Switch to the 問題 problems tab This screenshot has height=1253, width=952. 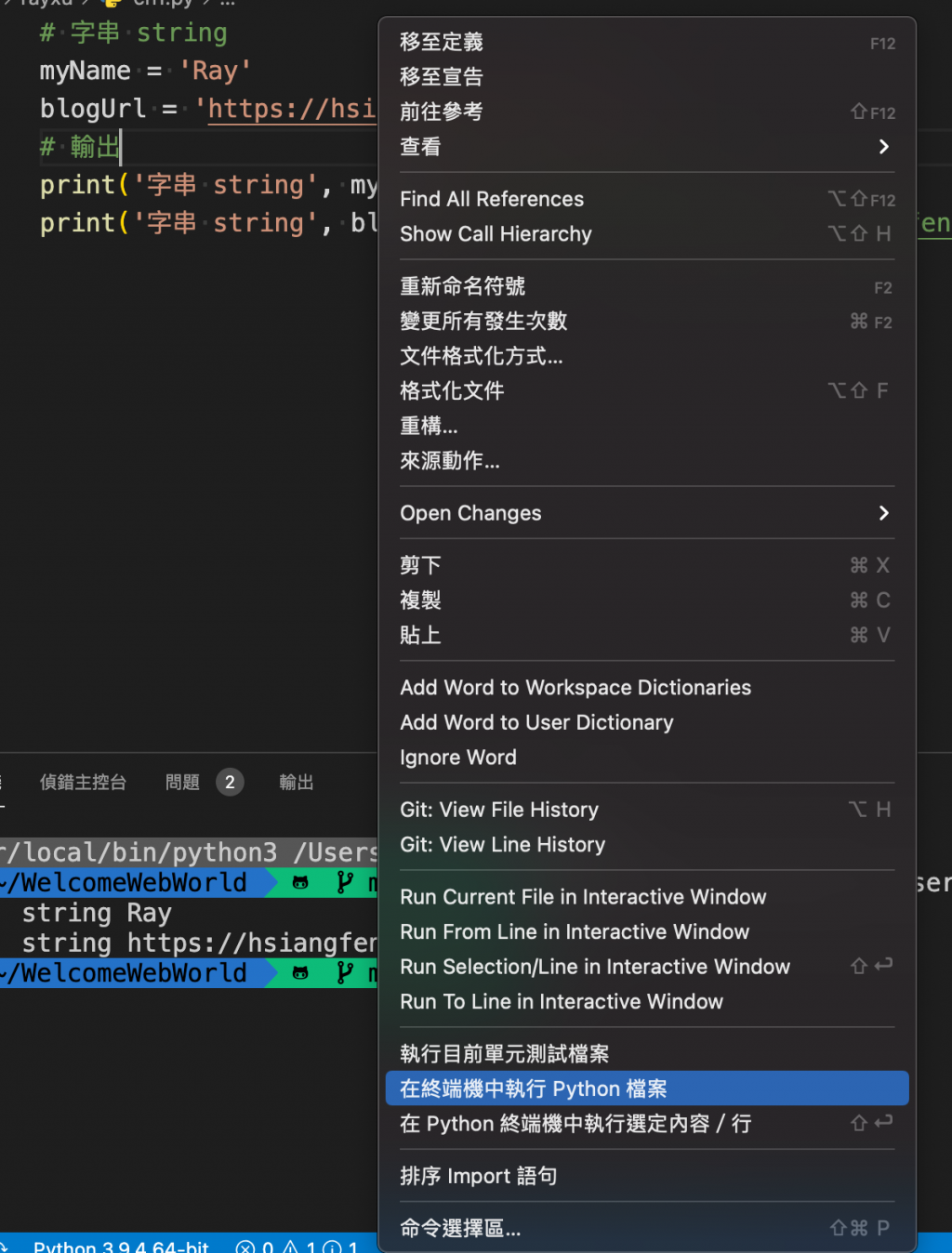coord(182,783)
